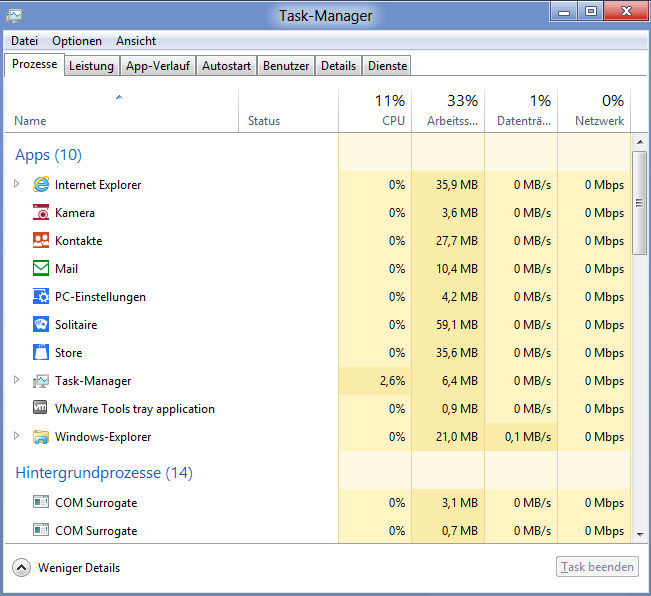
Task: Click the vertical scrollbar thumb
Action: 639,203
